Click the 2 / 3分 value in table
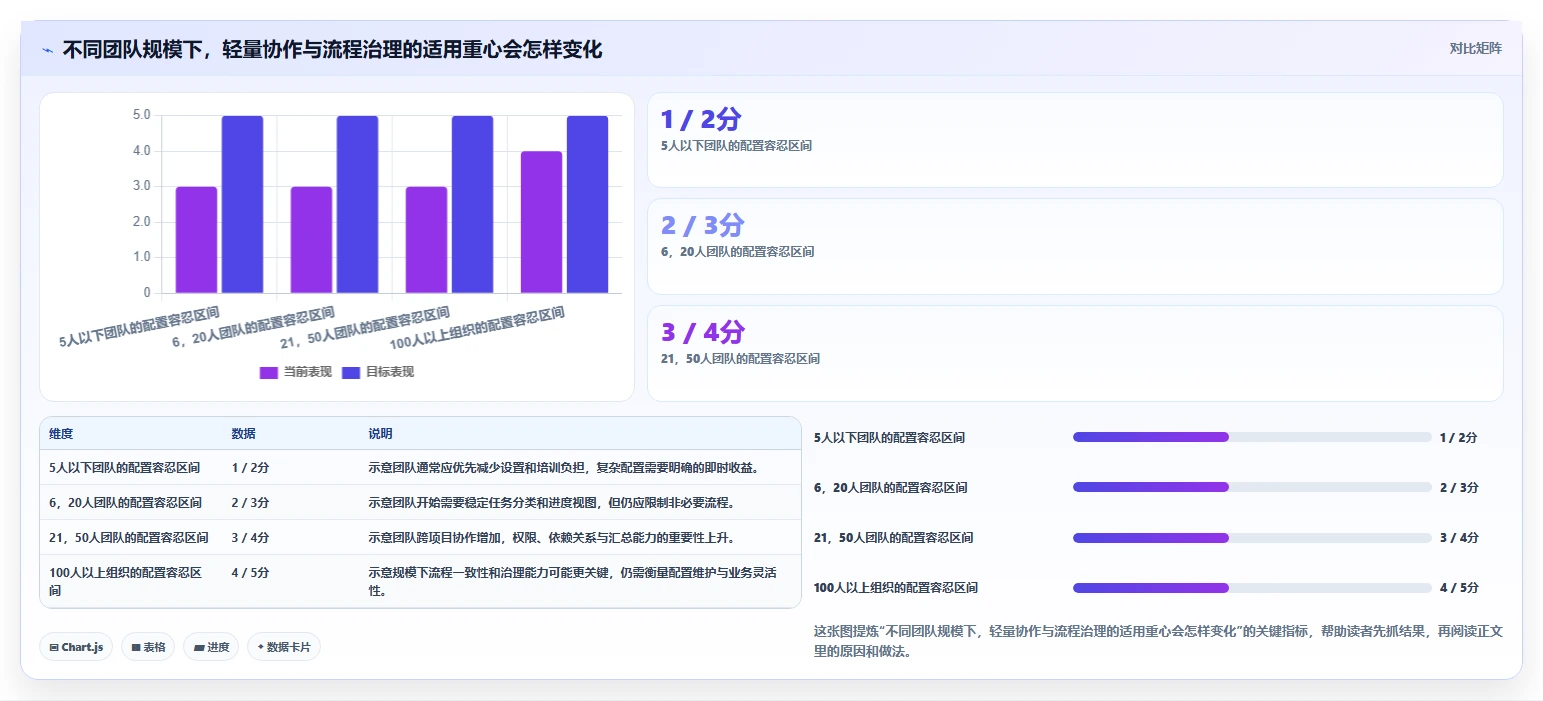Screen dimensions: 1543x701 [x=250, y=502]
